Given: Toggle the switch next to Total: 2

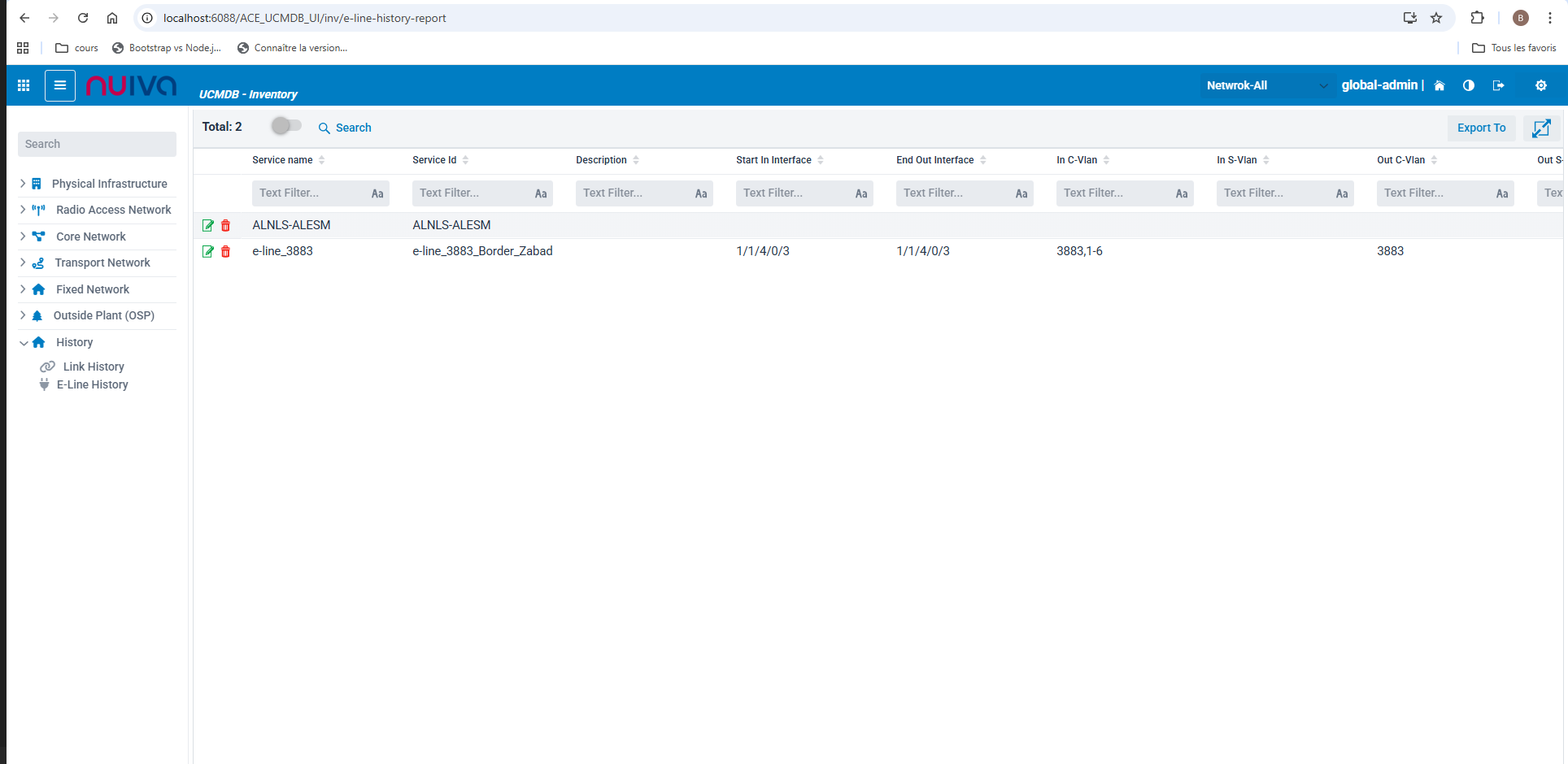Looking at the screenshot, I should (286, 126).
